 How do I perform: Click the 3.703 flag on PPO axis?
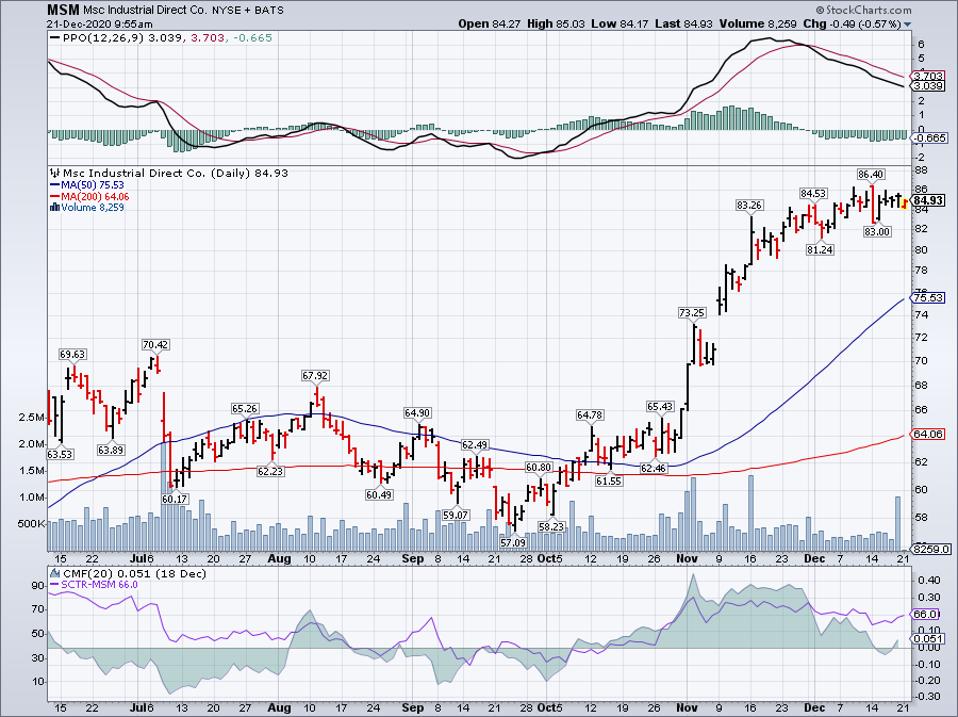927,76
